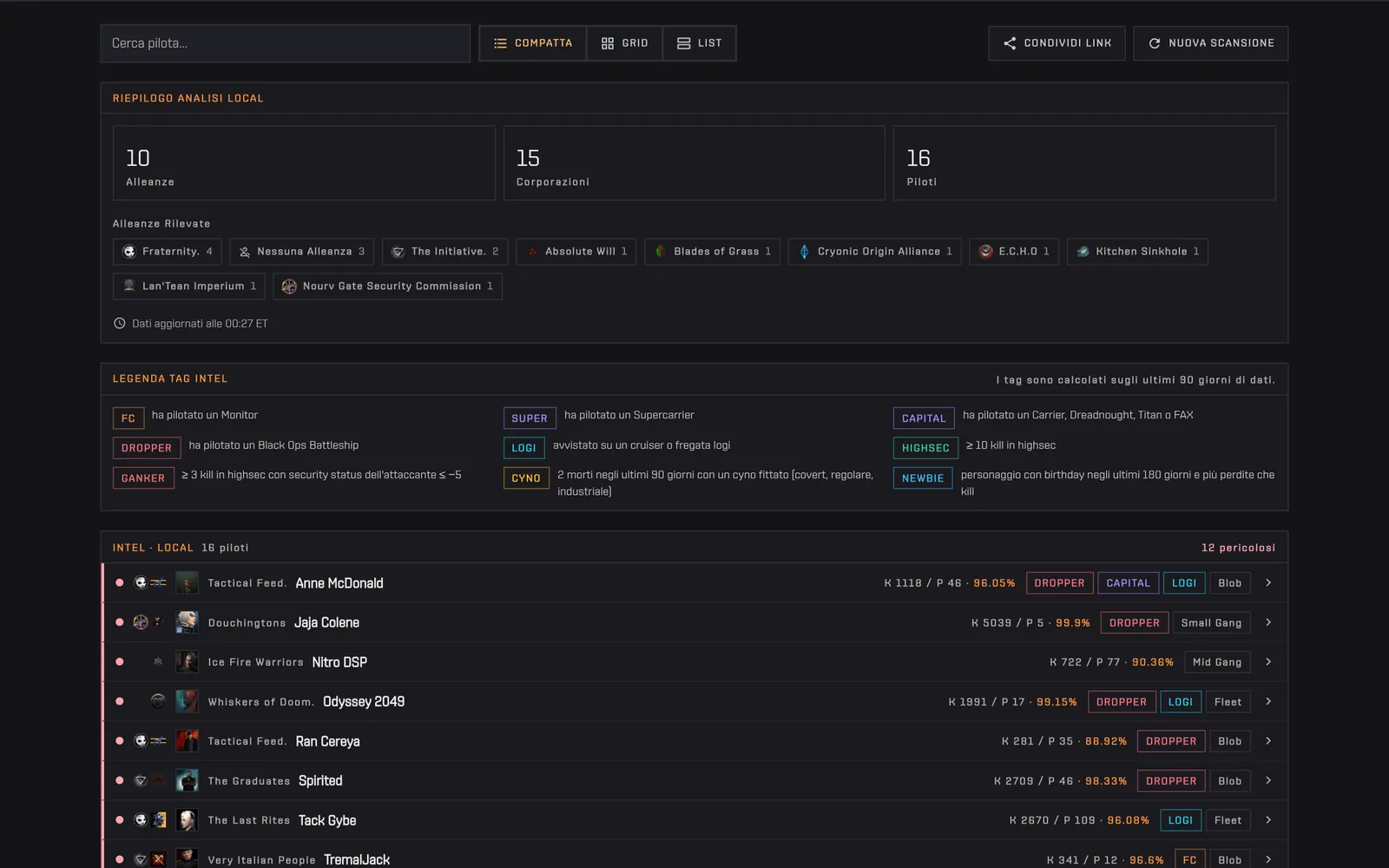Expand Jaja Colene row chevron
The image size is (1389, 868).
pyautogui.click(x=1268, y=622)
